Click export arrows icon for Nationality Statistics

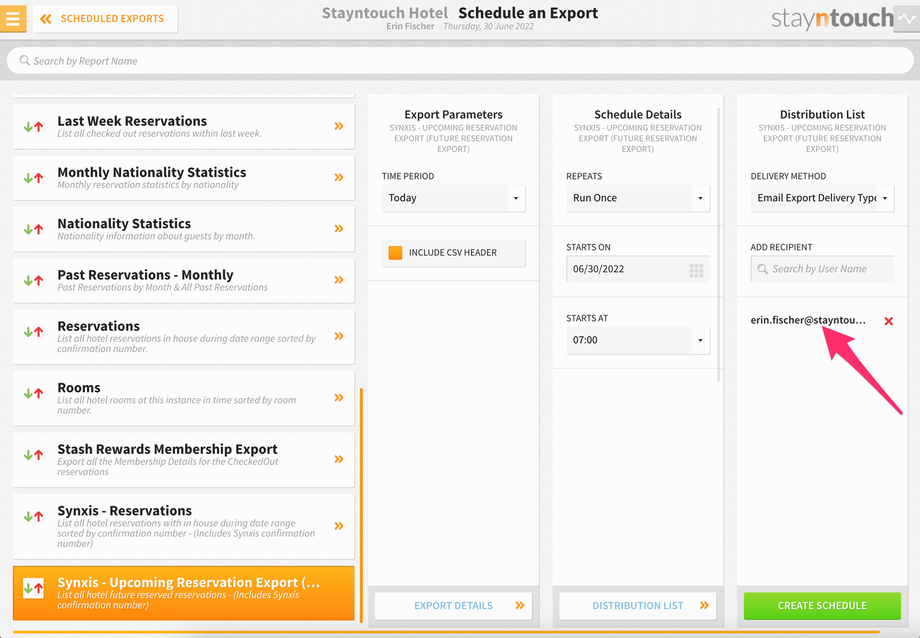(x=33, y=229)
